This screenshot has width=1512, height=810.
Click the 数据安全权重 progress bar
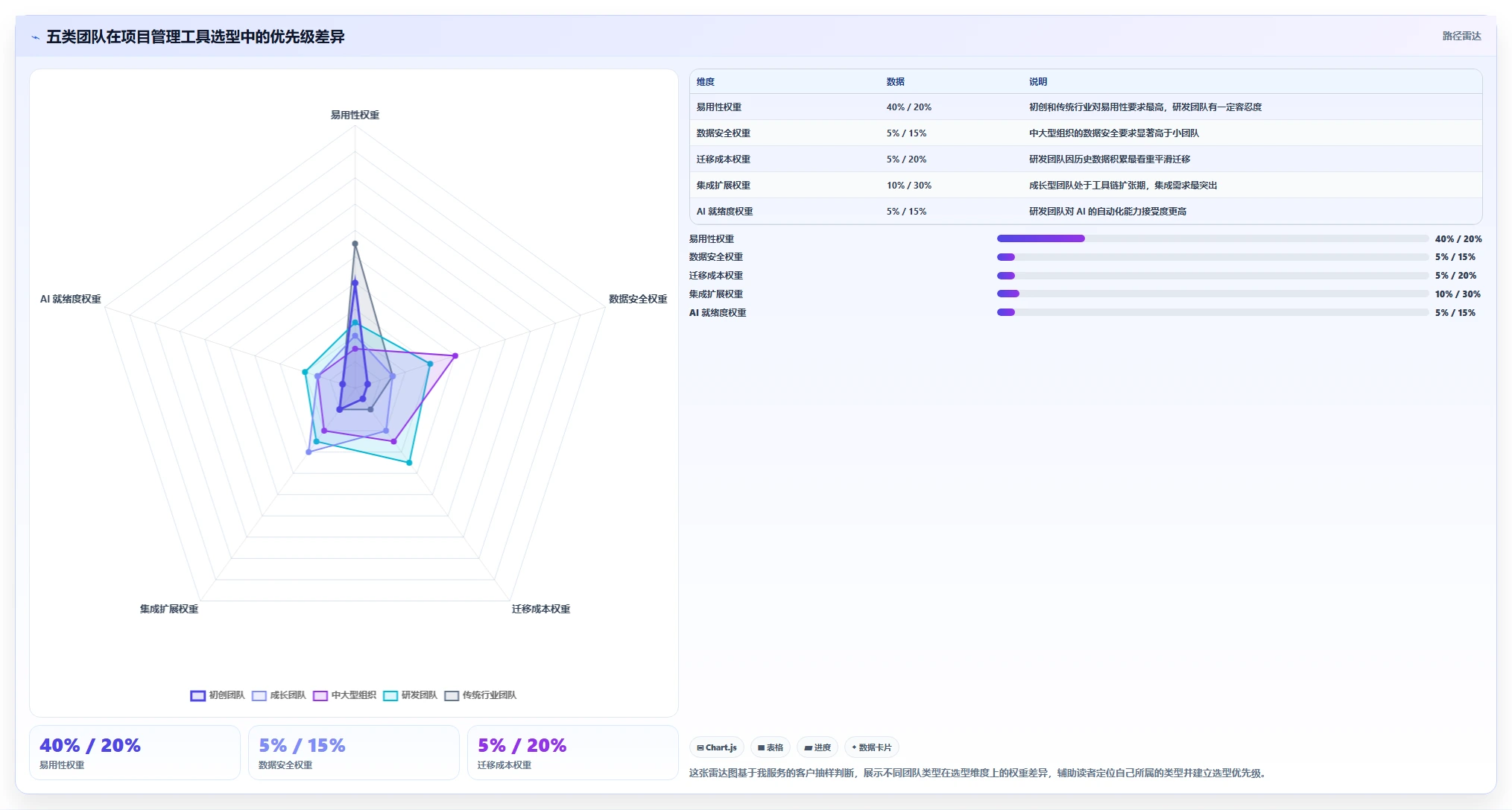tap(1212, 257)
